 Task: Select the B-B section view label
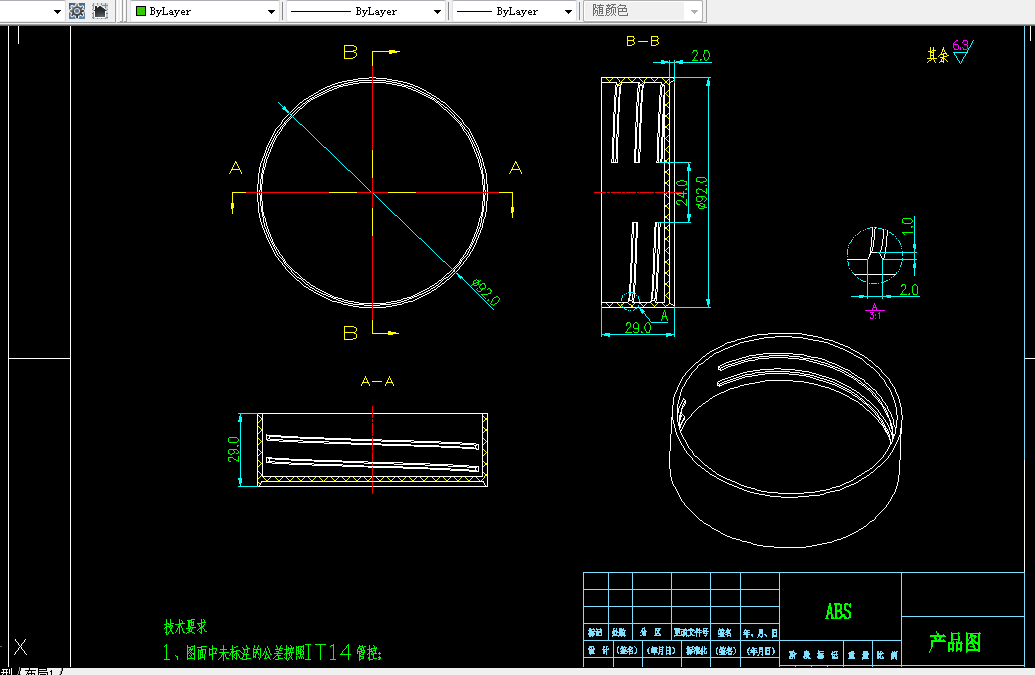(x=642, y=41)
